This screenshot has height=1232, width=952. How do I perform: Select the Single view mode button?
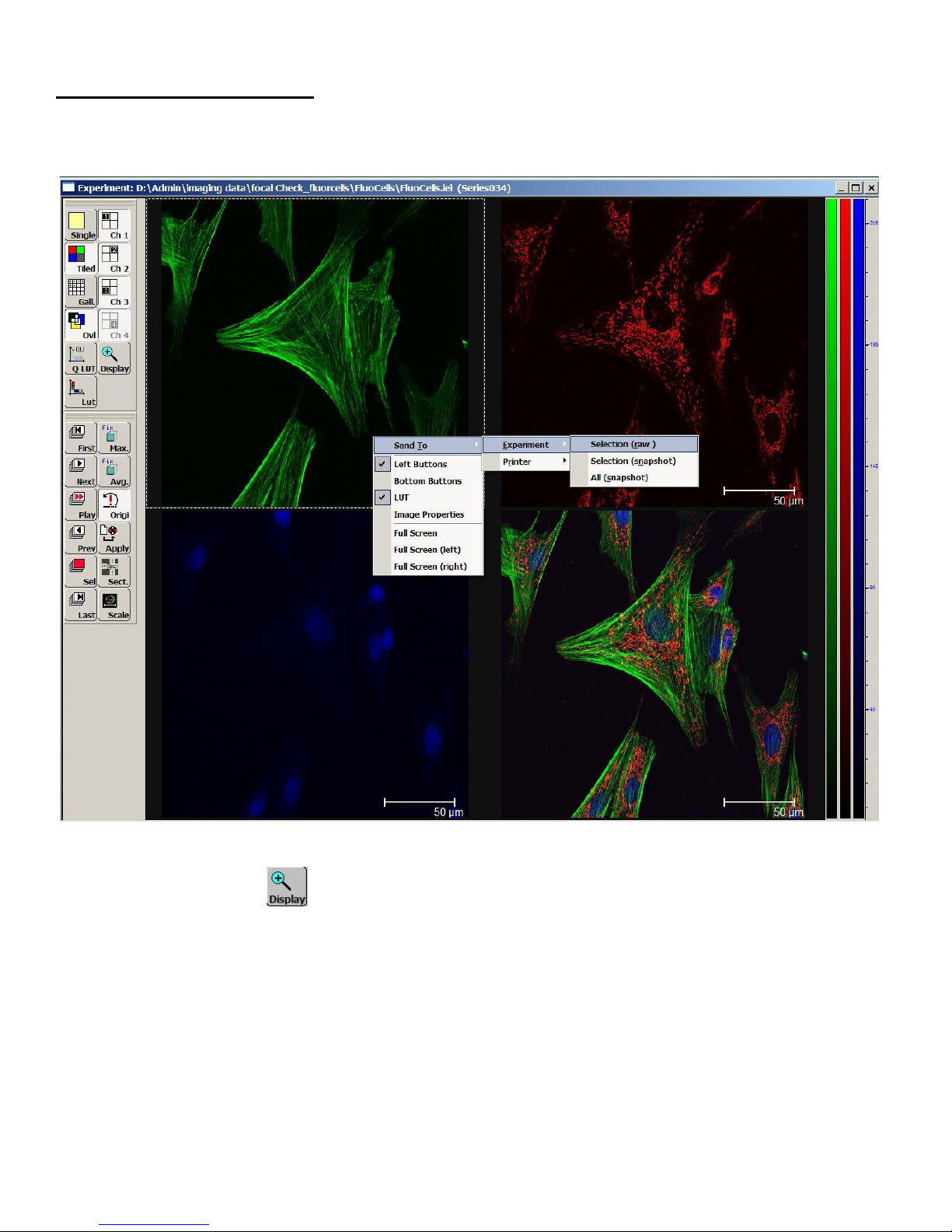(81, 225)
